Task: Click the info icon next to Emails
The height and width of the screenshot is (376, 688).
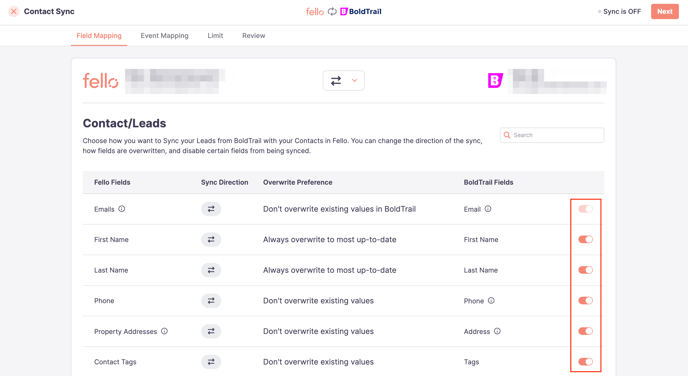Action: click(122, 209)
